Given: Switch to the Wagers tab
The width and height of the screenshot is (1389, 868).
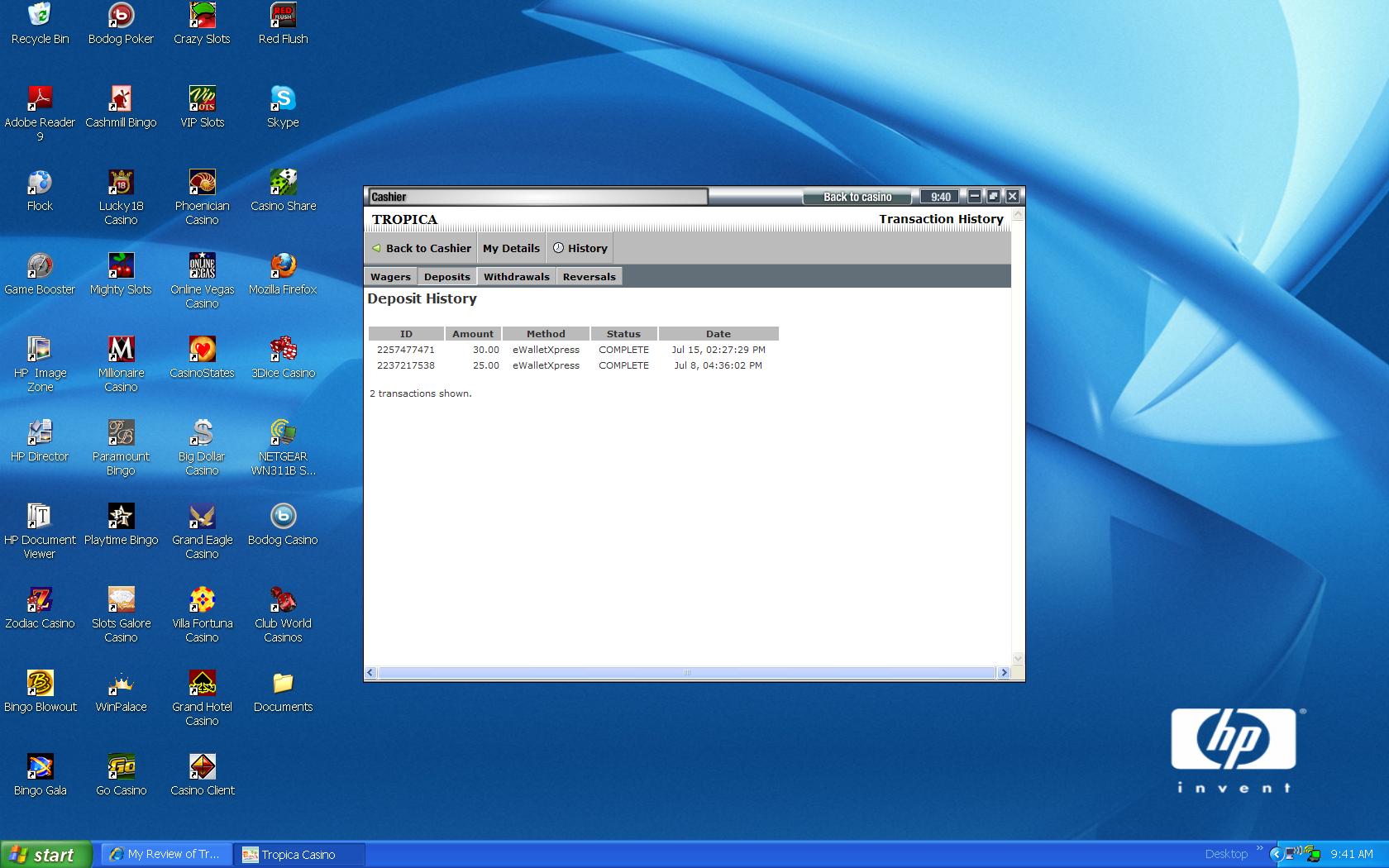Looking at the screenshot, I should pos(390,277).
